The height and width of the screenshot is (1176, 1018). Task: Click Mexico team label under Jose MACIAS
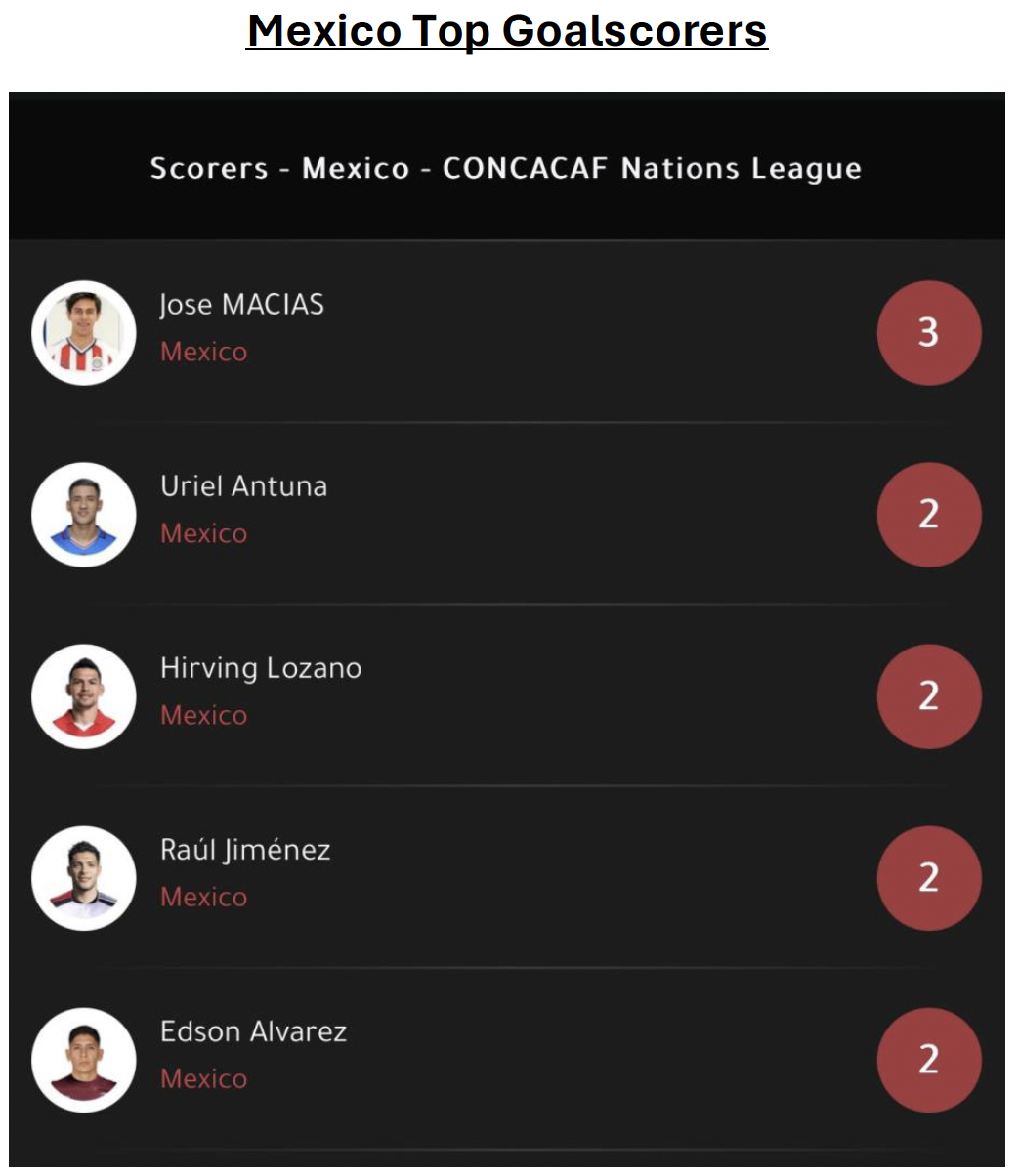204,352
